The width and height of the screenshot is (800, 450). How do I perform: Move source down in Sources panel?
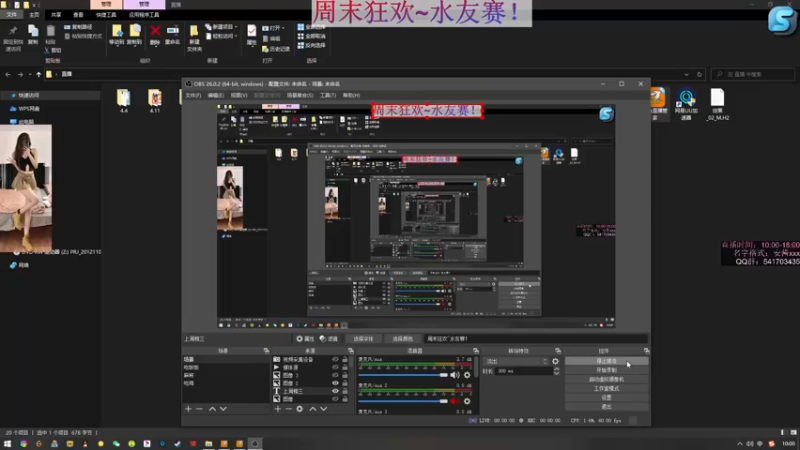coord(324,409)
